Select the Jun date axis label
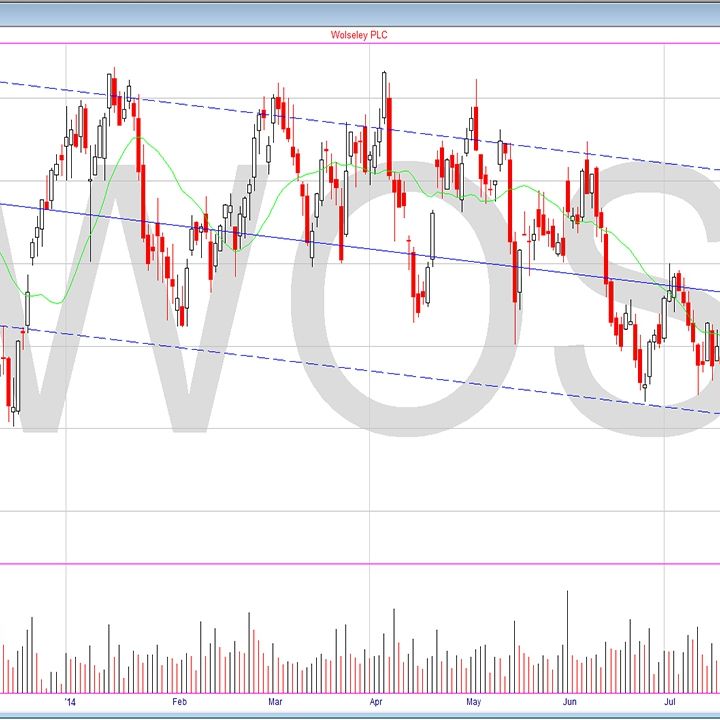The width and height of the screenshot is (720, 720). point(569,703)
